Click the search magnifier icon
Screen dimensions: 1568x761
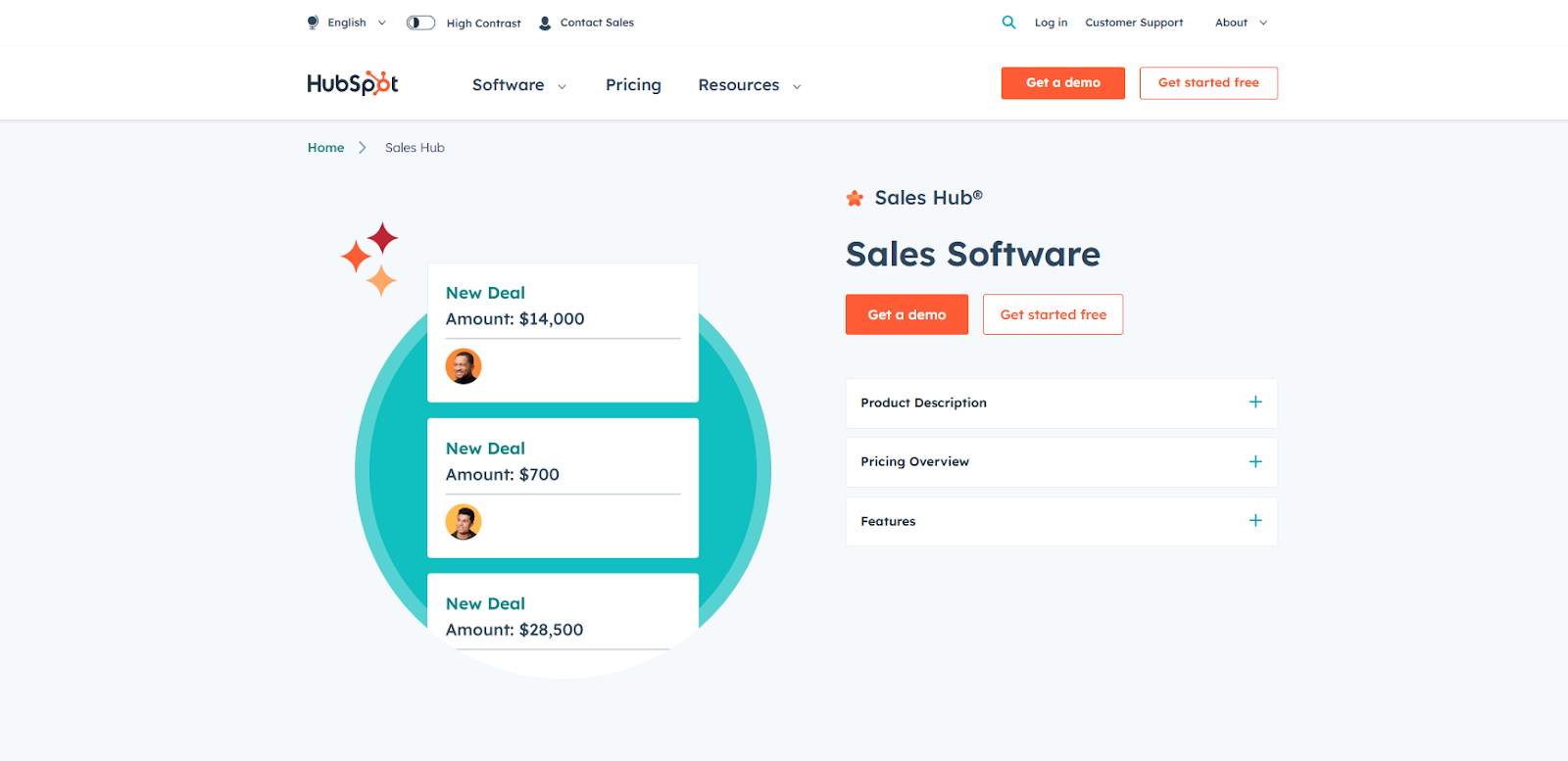(x=1008, y=22)
